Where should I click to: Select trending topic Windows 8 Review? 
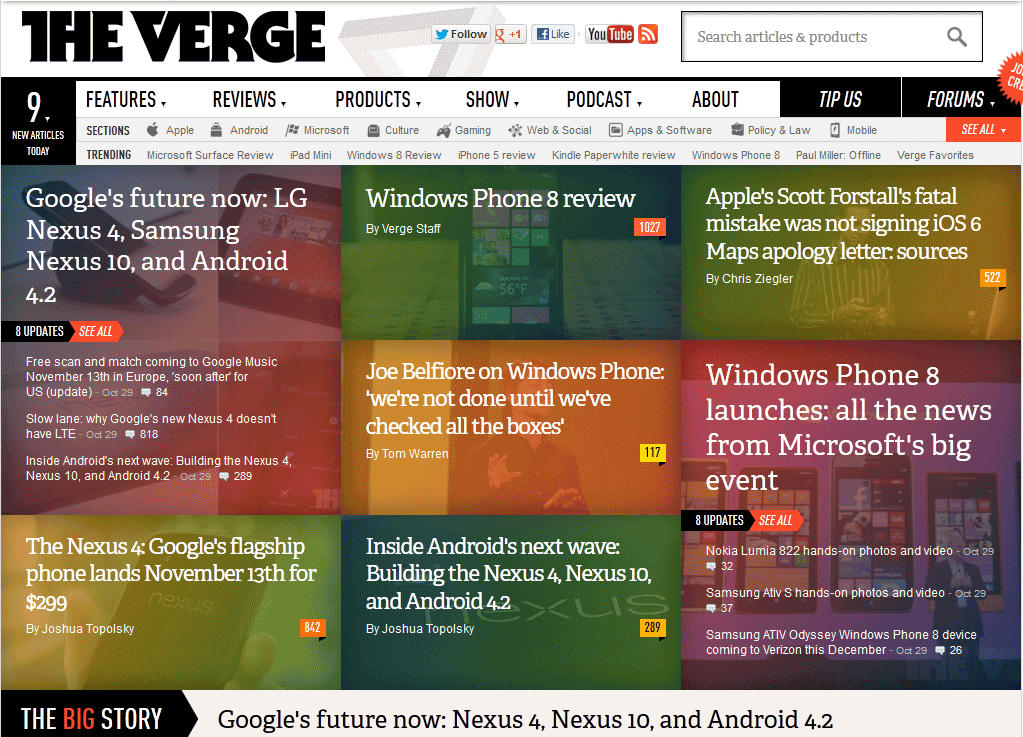coord(394,155)
